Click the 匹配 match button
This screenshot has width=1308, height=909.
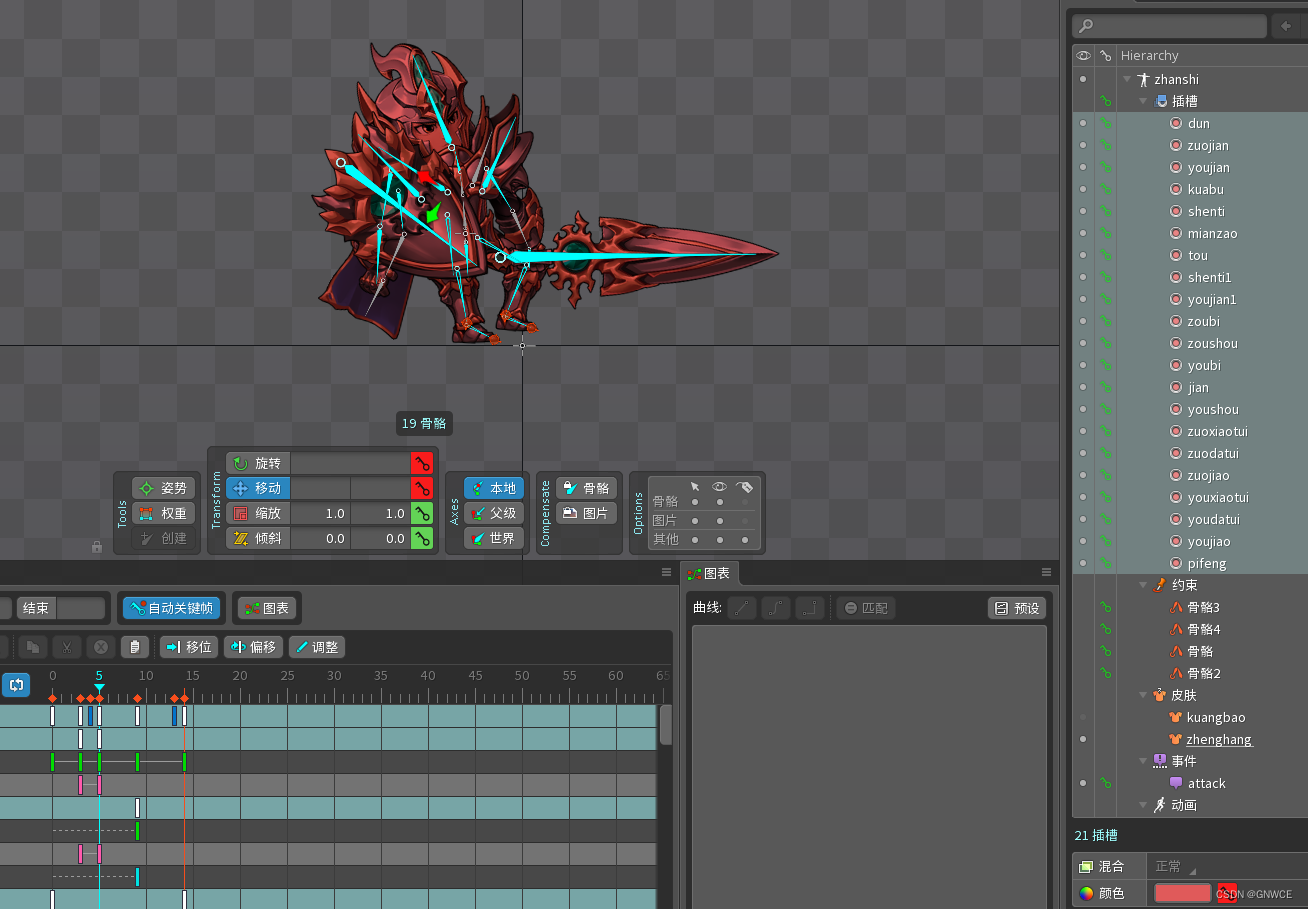point(864,608)
